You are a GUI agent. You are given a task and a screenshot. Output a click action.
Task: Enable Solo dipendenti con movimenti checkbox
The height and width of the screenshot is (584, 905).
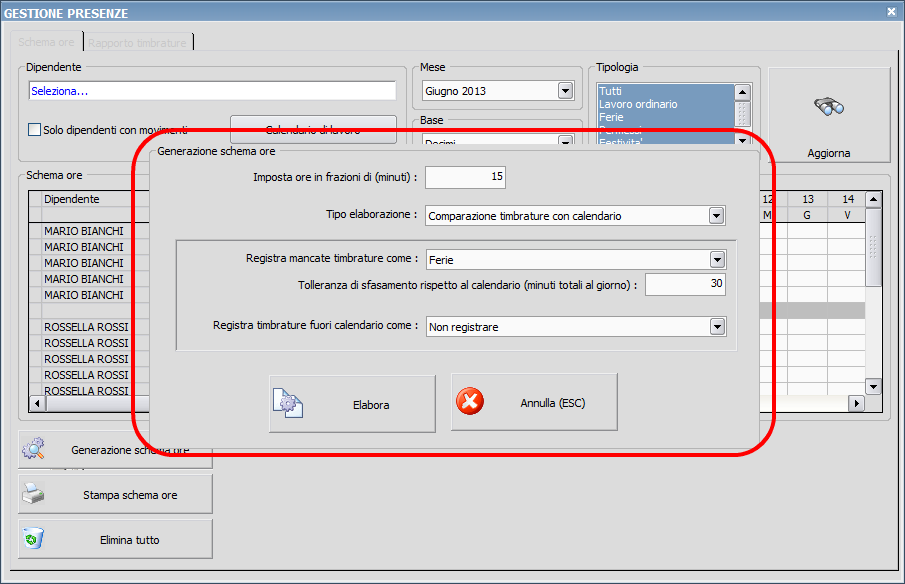click(x=35, y=129)
